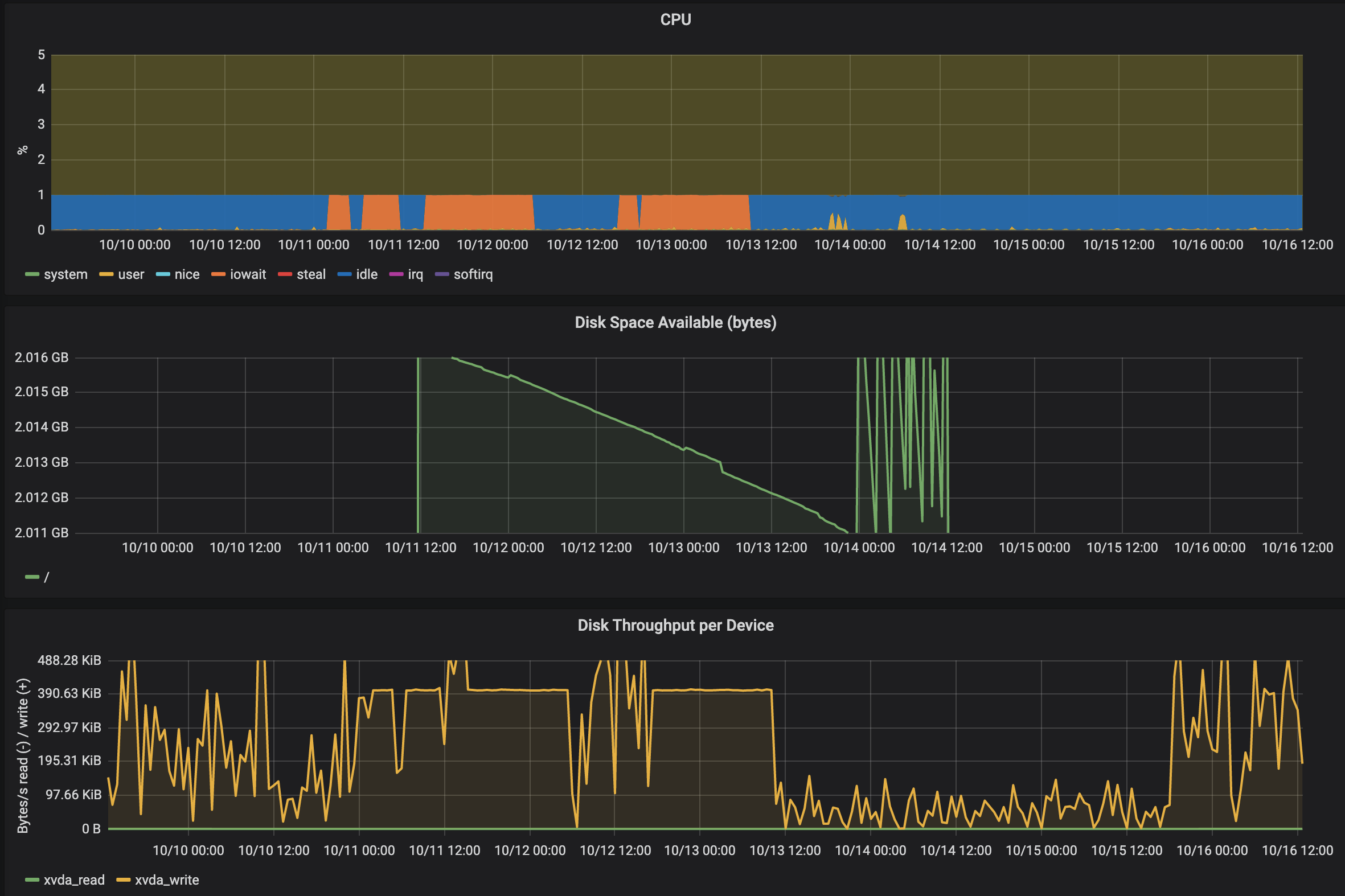The width and height of the screenshot is (1345, 896).
Task: Click the large iowait block near 10/12 00:00
Action: click(479, 212)
